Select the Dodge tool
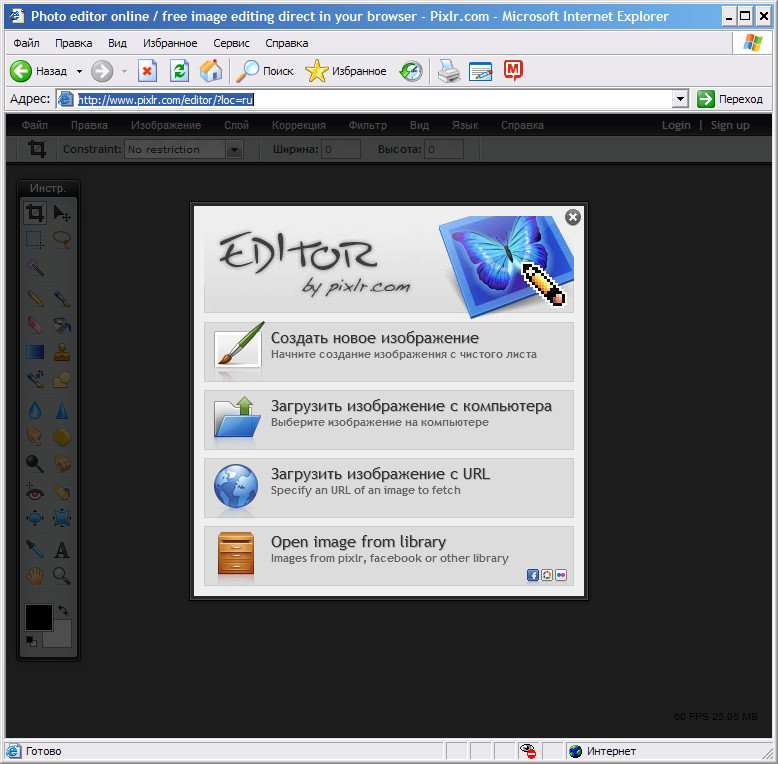Image resolution: width=778 pixels, height=764 pixels. coord(35,464)
